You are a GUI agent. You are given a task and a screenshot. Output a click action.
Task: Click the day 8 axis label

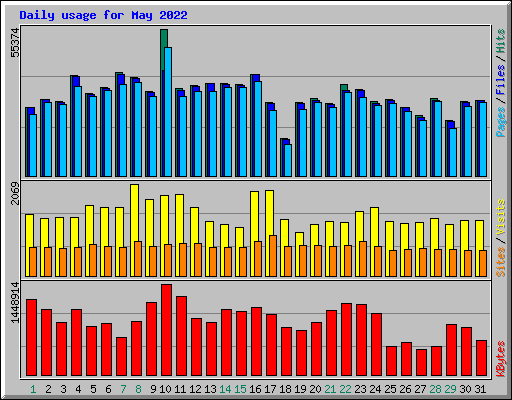coord(138,389)
